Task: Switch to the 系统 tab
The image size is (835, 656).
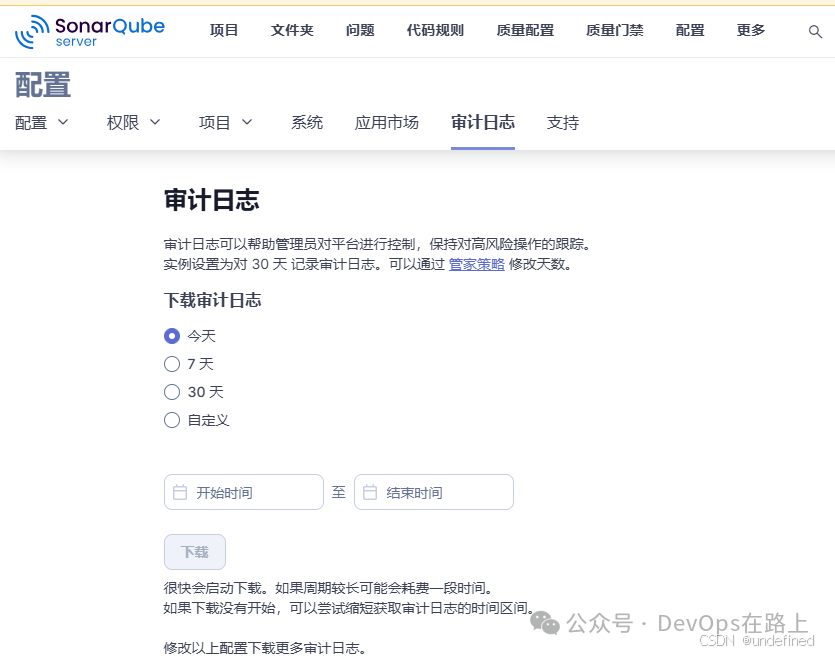Action: pos(307,122)
